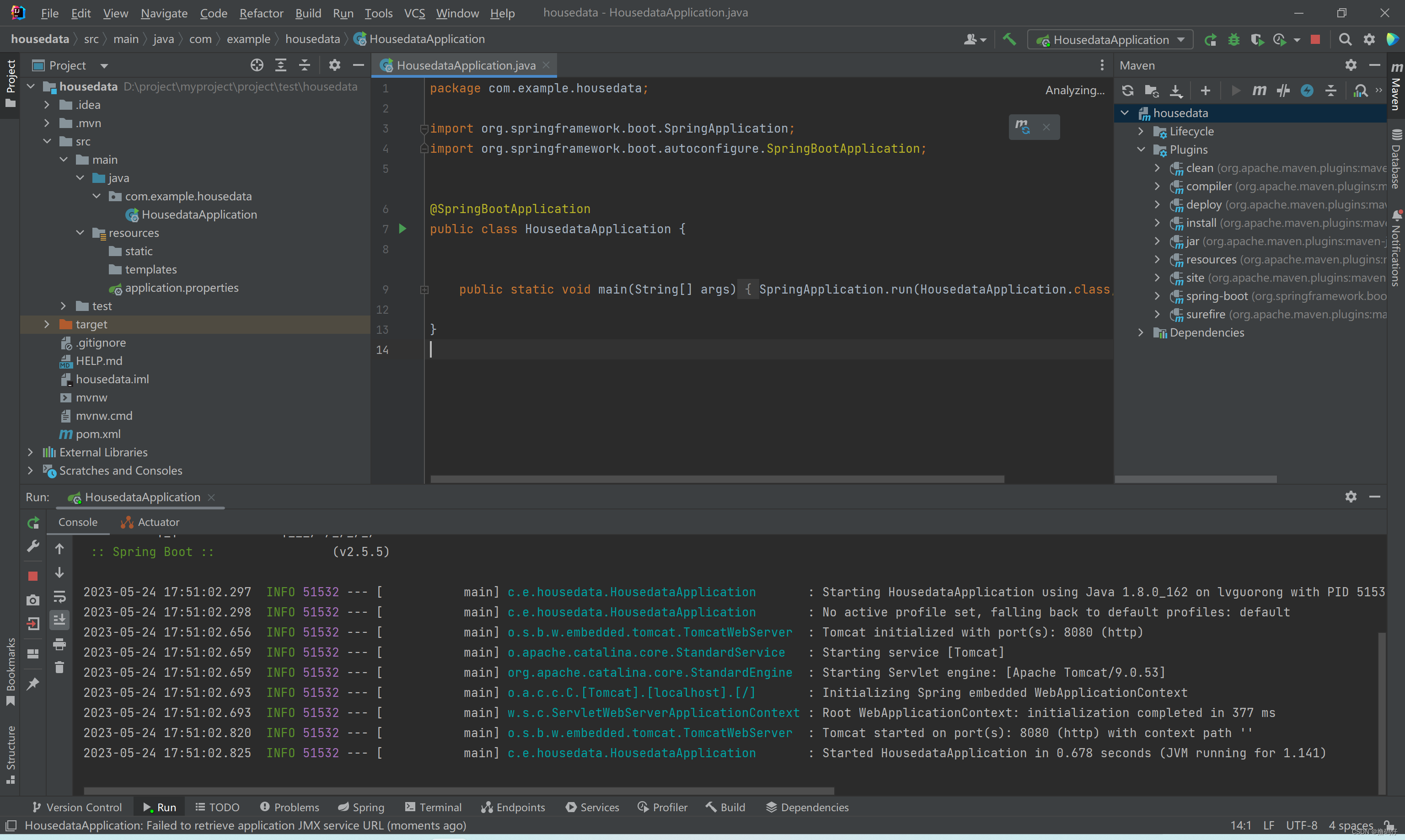Image resolution: width=1405 pixels, height=840 pixels.
Task: Click the Reload Maven project icon
Action: [x=1128, y=90]
